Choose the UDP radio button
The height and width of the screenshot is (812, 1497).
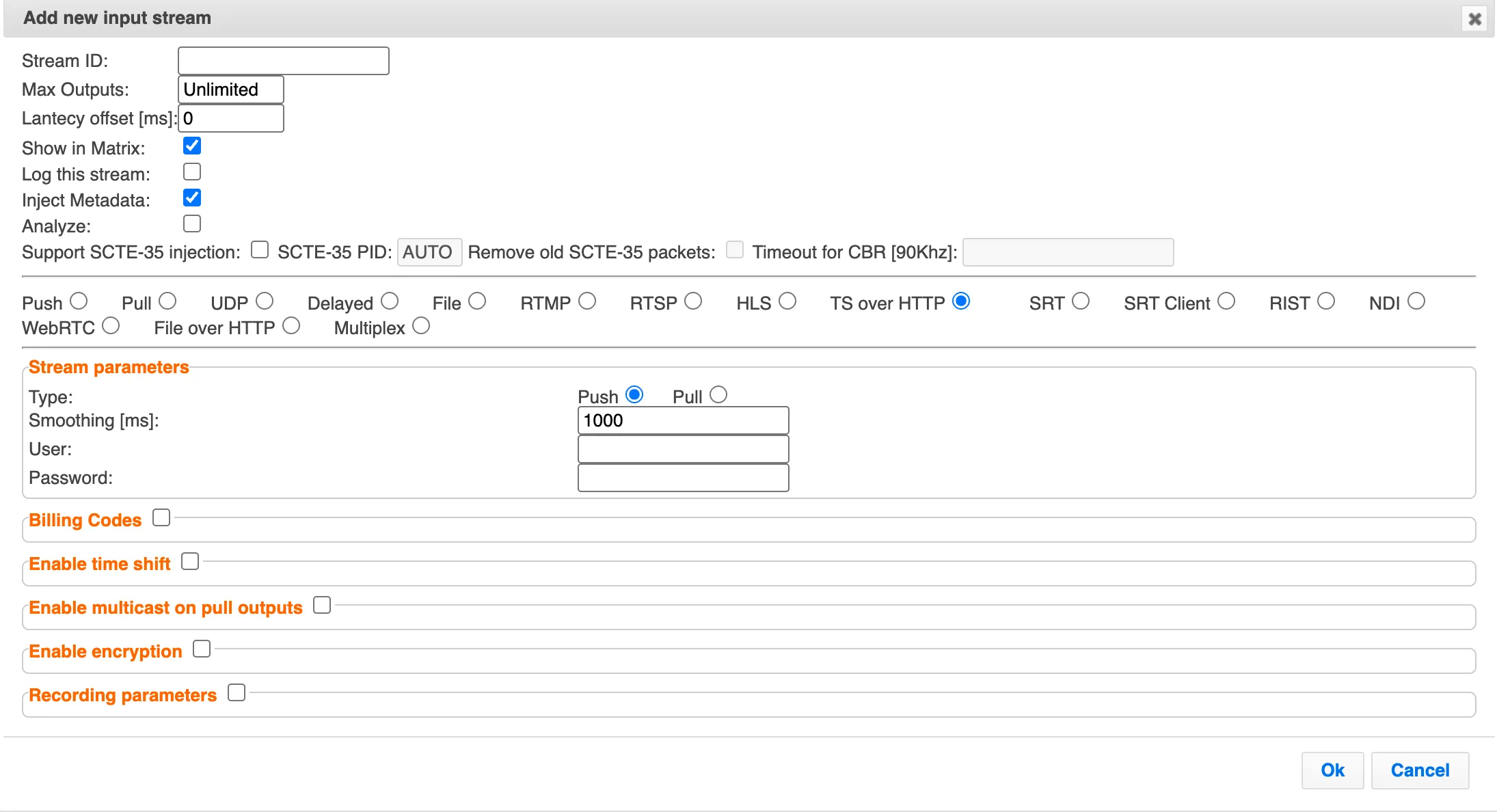click(265, 301)
